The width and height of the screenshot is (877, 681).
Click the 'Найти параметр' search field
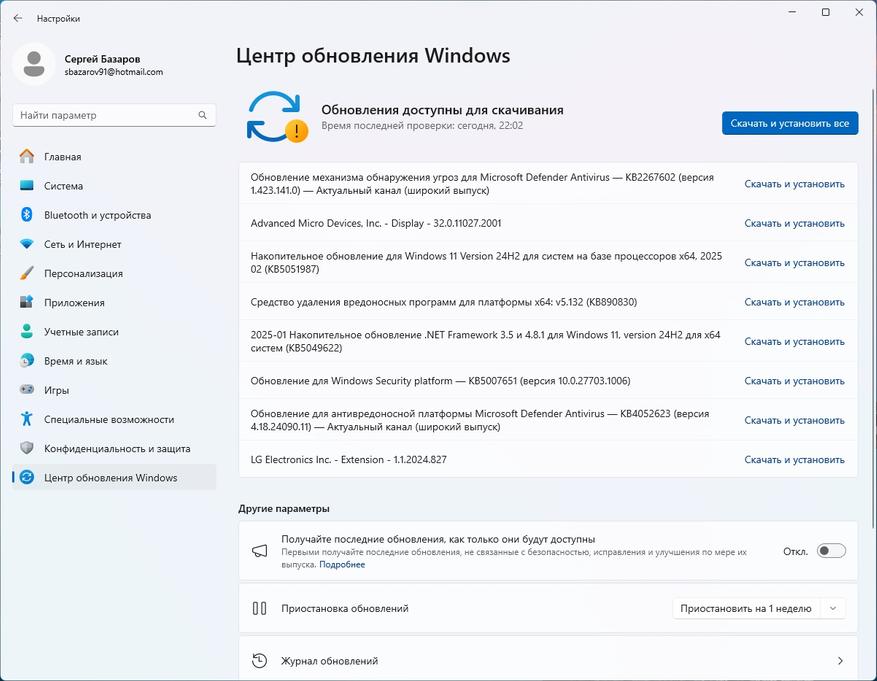(114, 115)
